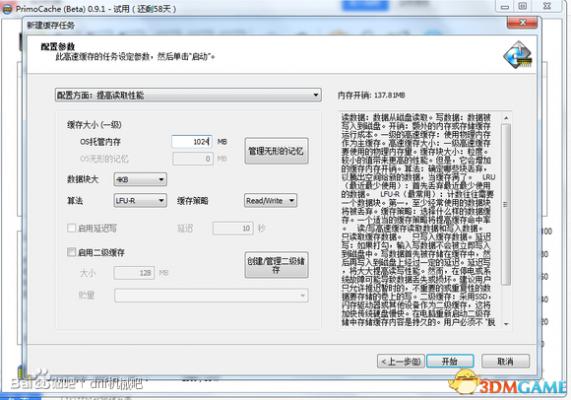Expand the disabled volume dropdown under 大小
The width and height of the screenshot is (571, 400).
tap(211, 295)
